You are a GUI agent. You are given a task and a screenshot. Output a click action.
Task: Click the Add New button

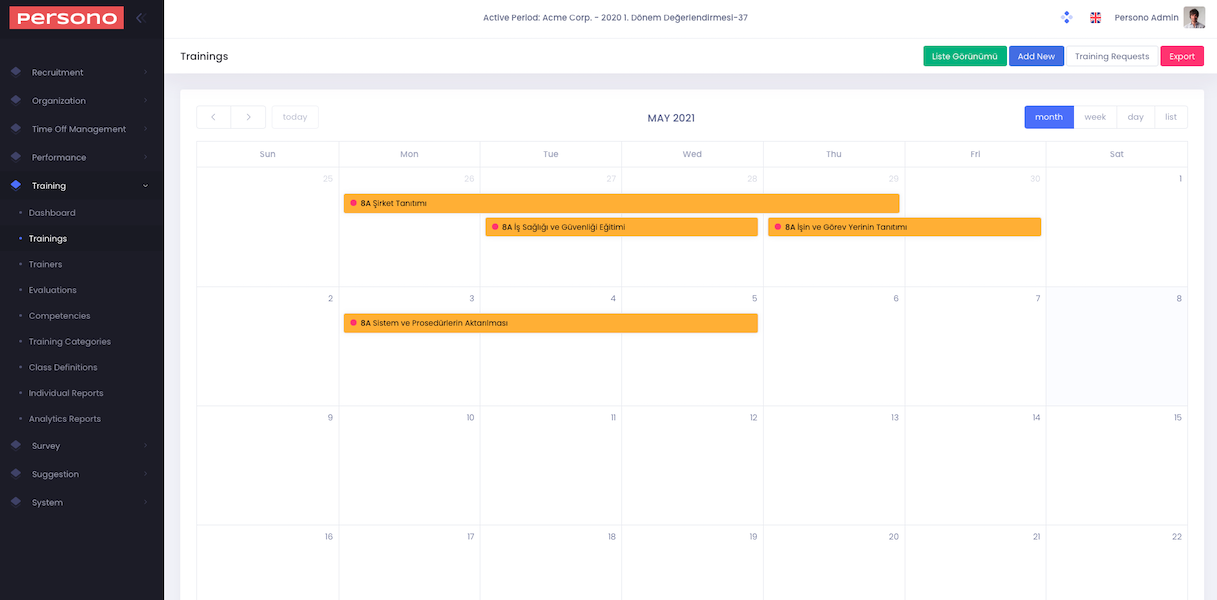point(1036,56)
